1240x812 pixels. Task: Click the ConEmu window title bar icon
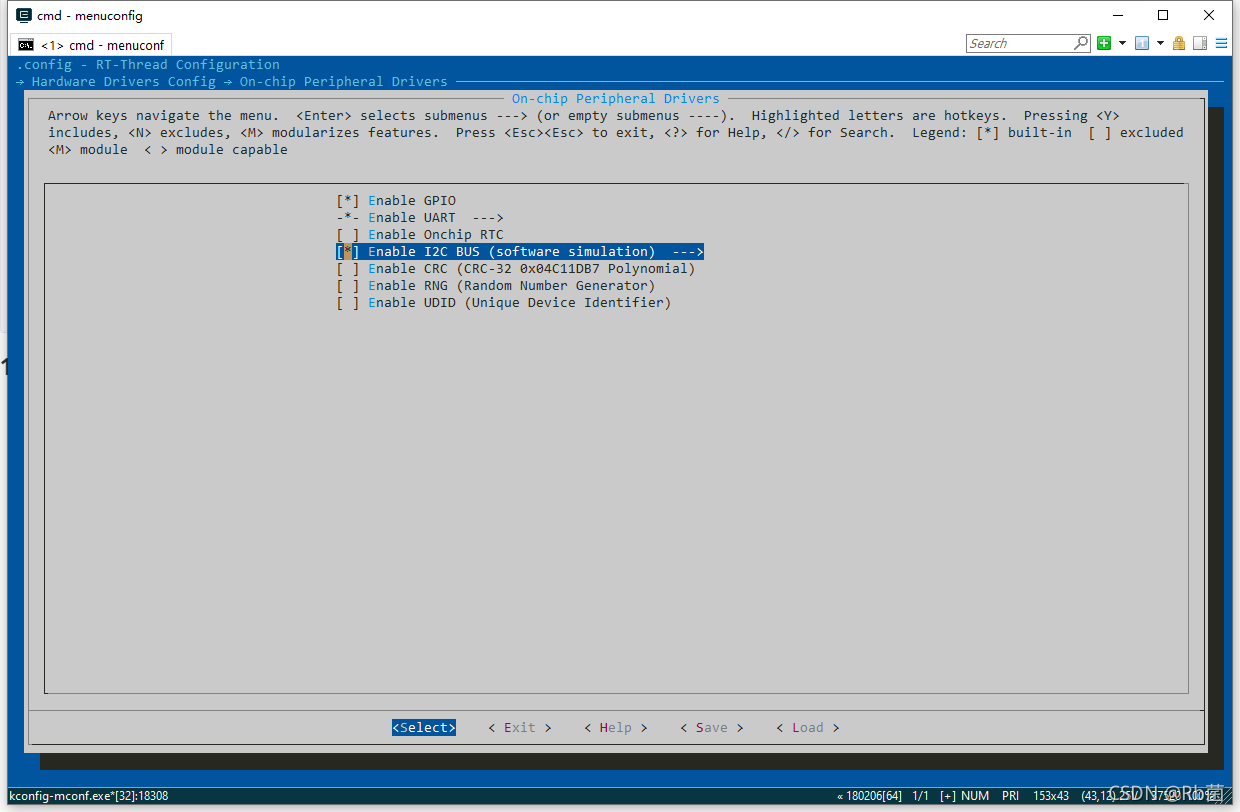pyautogui.click(x=24, y=15)
